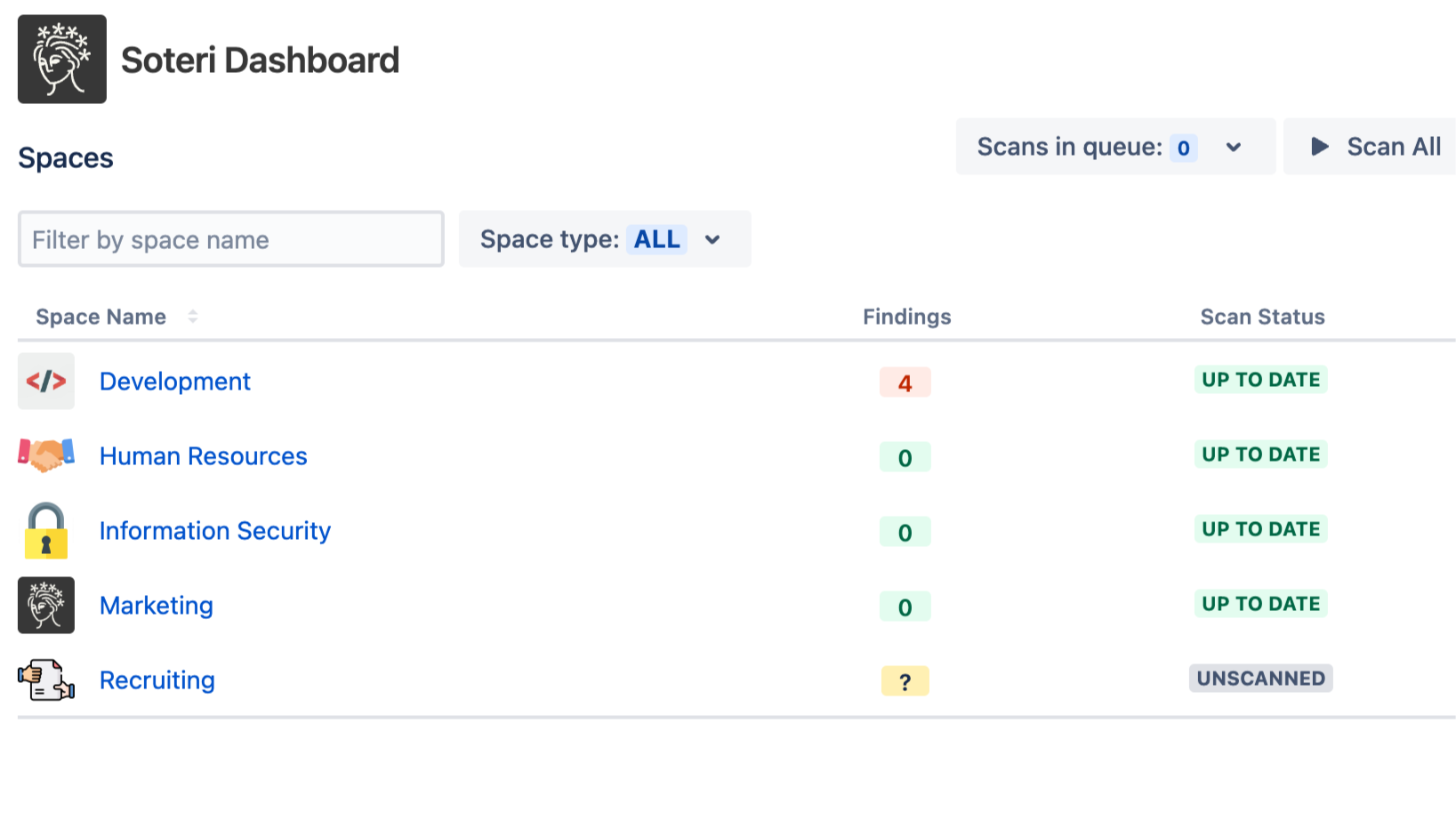The height and width of the screenshot is (828, 1456).
Task: Click the Information Security padlock icon
Action: 46,531
